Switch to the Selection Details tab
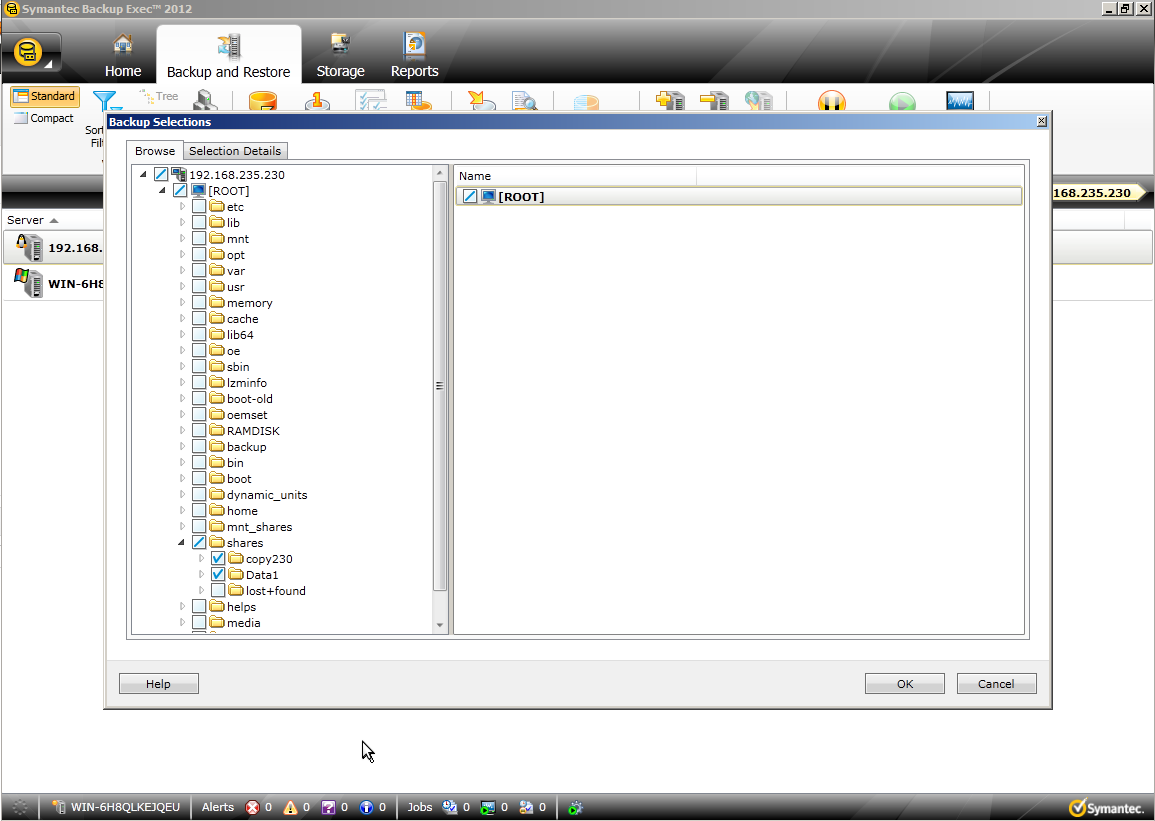 click(235, 151)
